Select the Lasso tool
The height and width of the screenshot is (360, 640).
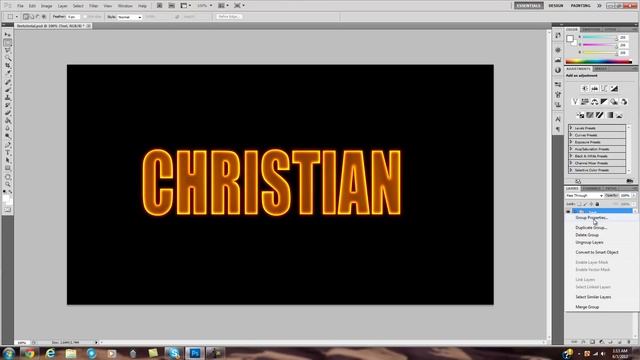pyautogui.click(x=8, y=51)
